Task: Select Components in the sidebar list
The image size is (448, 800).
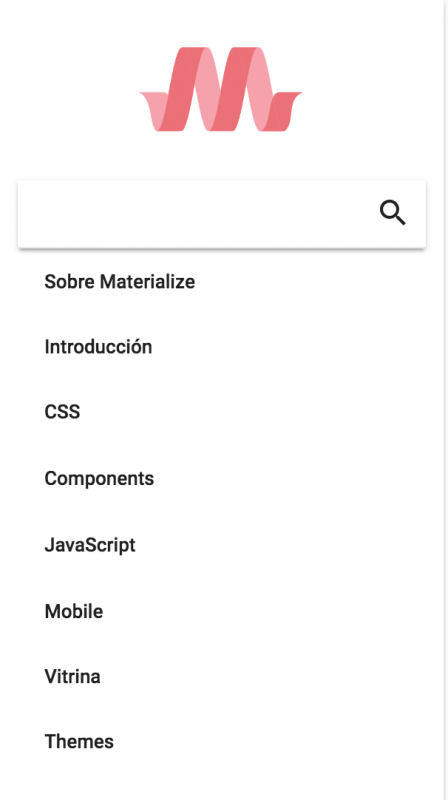Action: pos(99,479)
